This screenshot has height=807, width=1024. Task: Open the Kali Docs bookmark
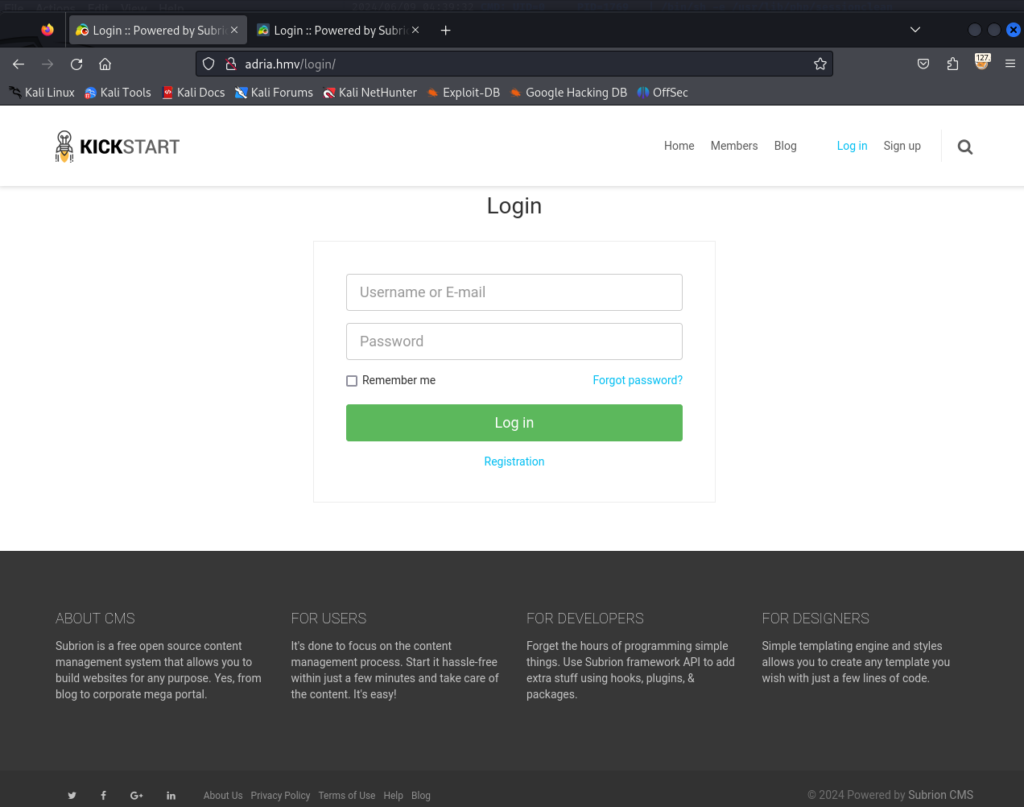[x=193, y=93]
